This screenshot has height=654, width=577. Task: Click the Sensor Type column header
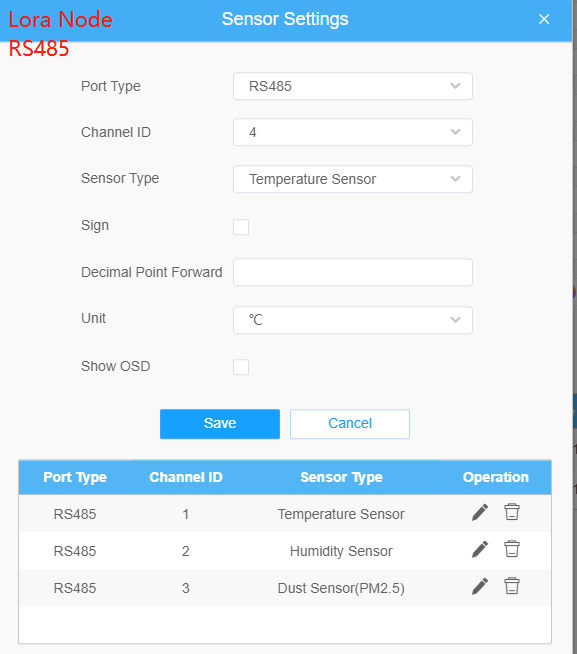341,478
